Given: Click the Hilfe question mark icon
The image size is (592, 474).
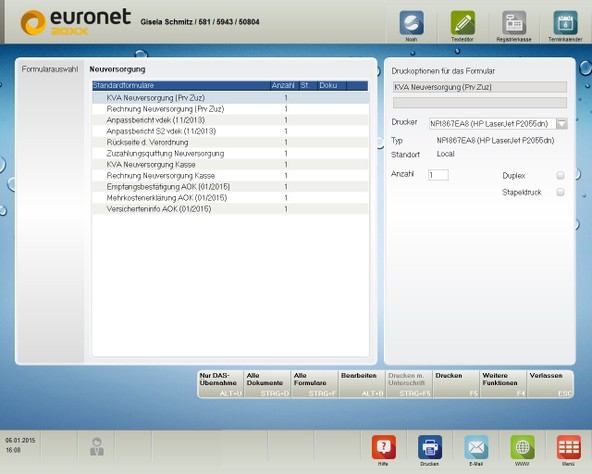Looking at the screenshot, I should (384, 447).
